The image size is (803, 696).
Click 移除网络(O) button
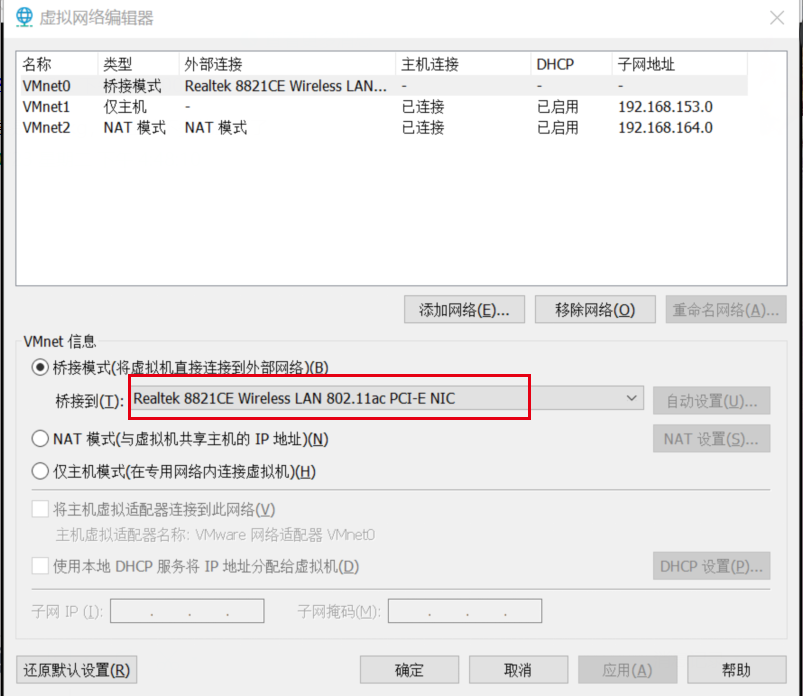point(595,309)
